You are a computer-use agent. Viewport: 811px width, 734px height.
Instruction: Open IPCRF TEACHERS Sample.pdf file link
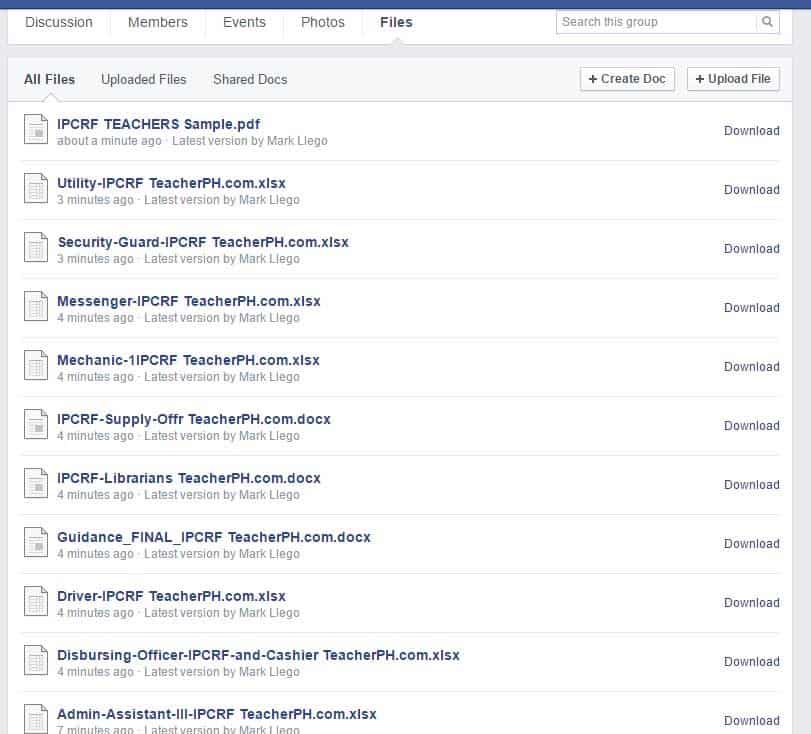(158, 124)
